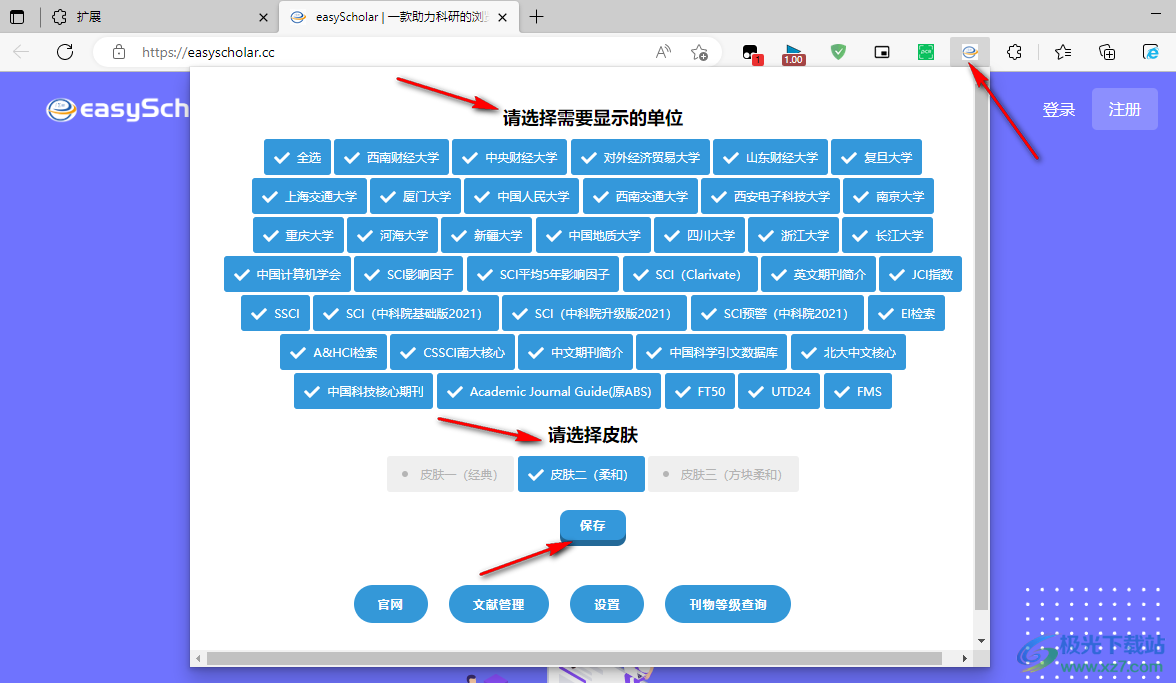Click the popup scroll right arrow

tap(964, 658)
